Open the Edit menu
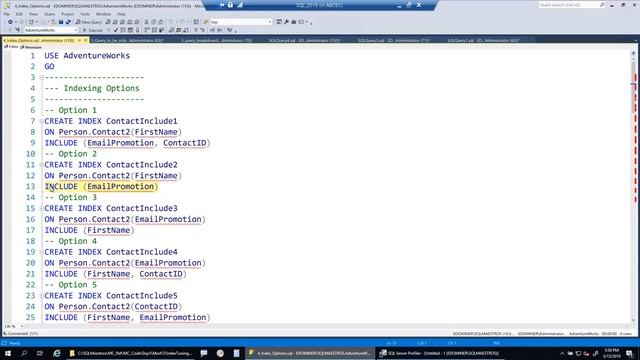This screenshot has width=640, height=360. (19, 14)
